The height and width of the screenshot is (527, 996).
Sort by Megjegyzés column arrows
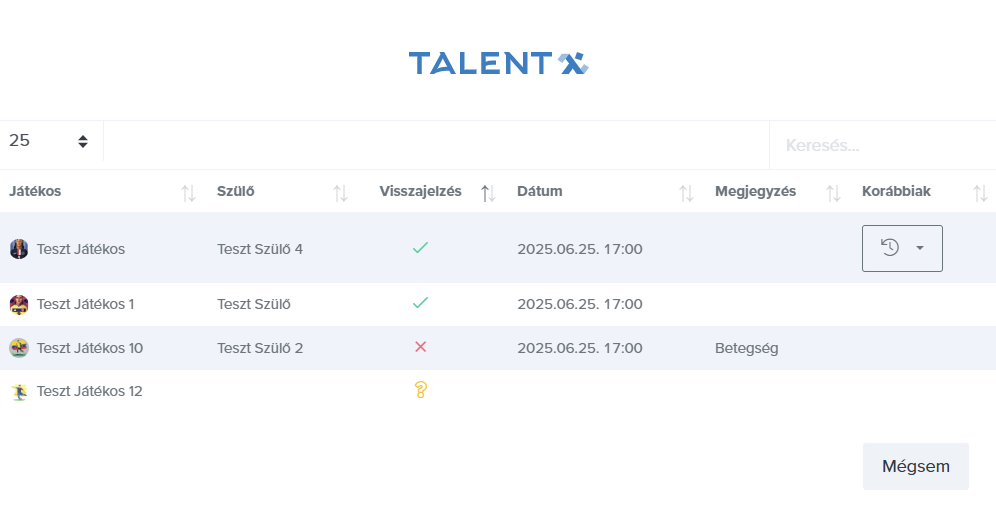point(833,193)
